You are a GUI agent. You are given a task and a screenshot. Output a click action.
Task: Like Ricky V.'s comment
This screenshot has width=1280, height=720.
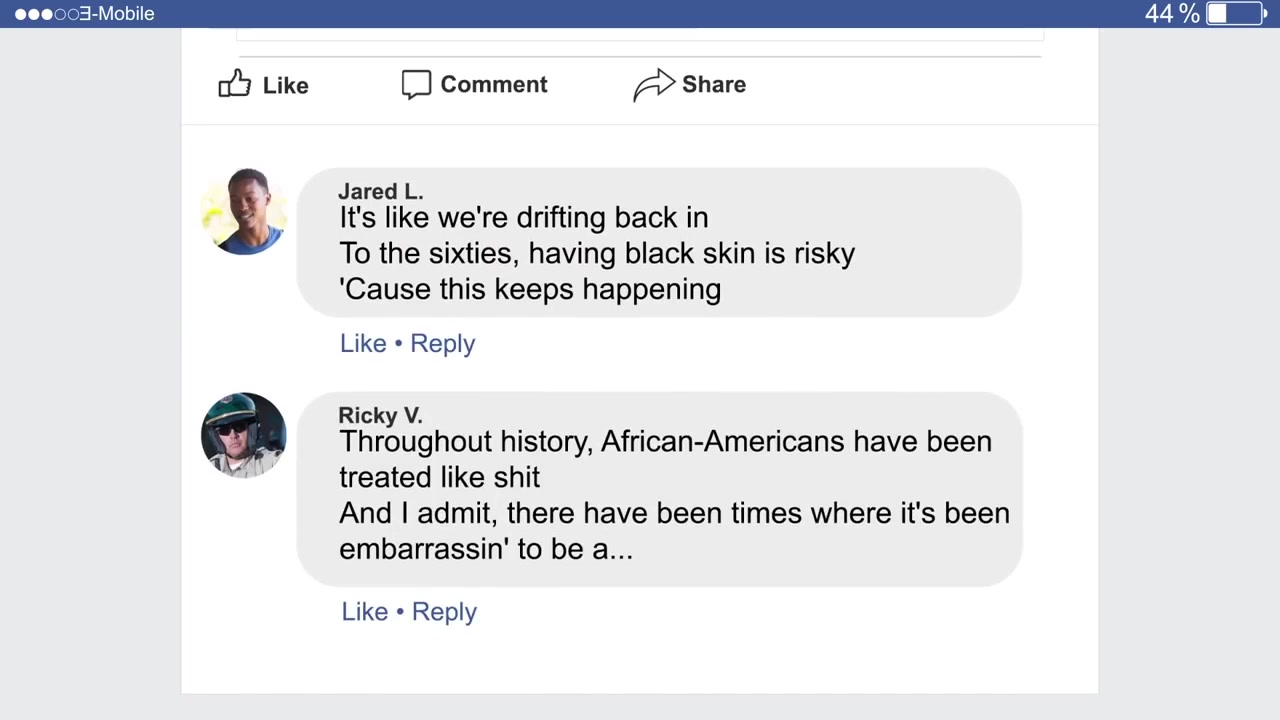[x=365, y=611]
